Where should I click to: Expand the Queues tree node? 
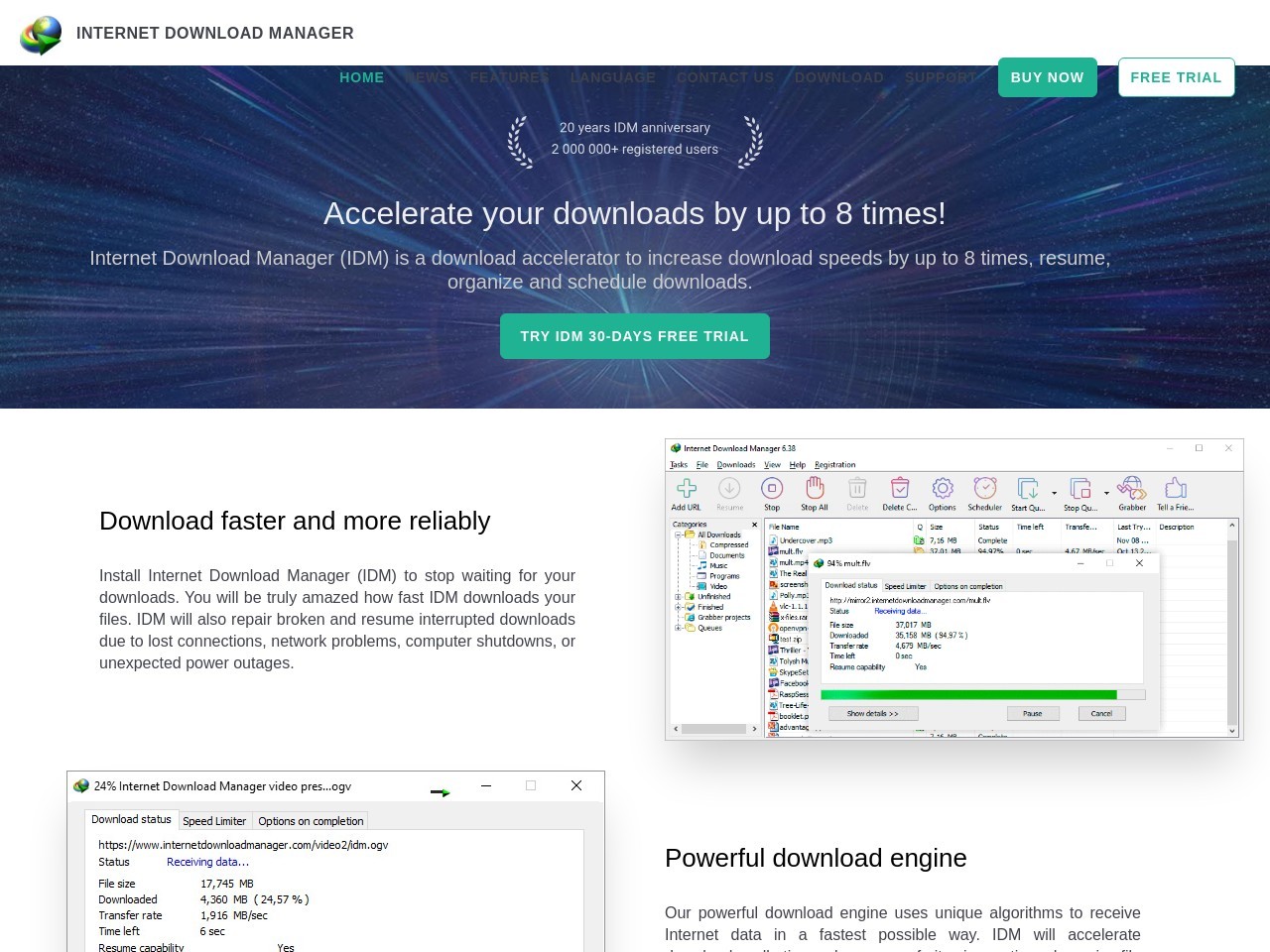pos(678,628)
